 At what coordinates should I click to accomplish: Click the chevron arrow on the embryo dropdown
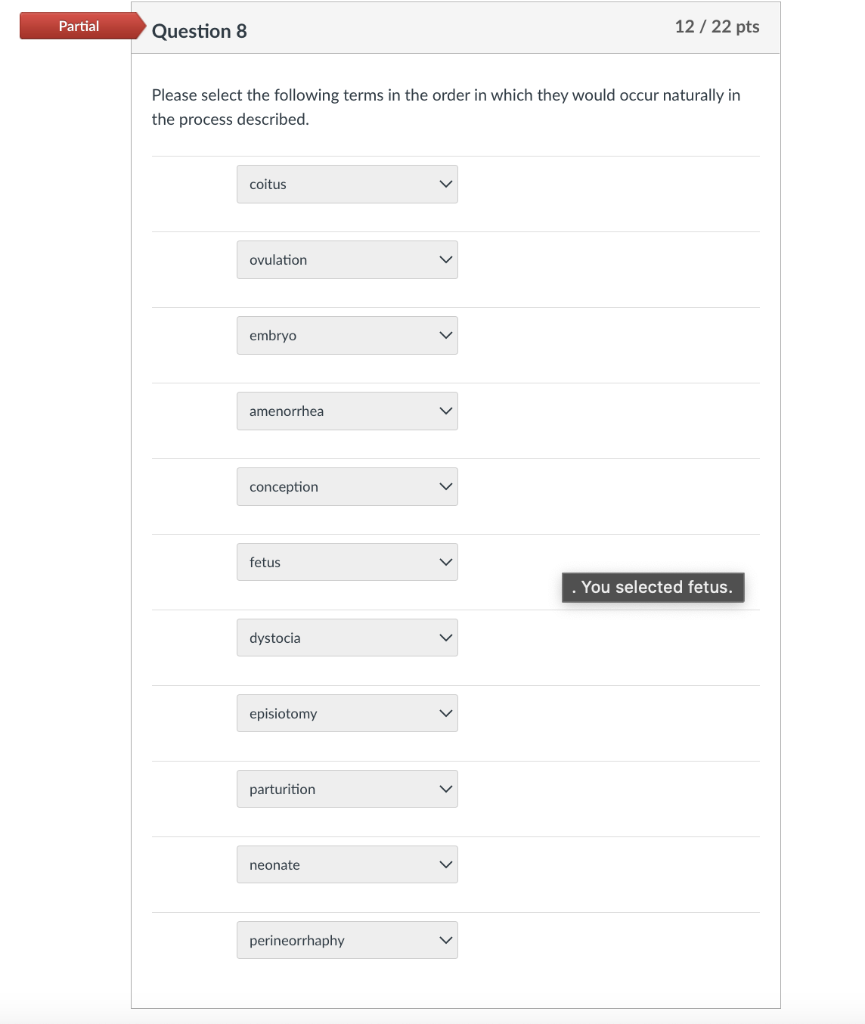coord(446,336)
